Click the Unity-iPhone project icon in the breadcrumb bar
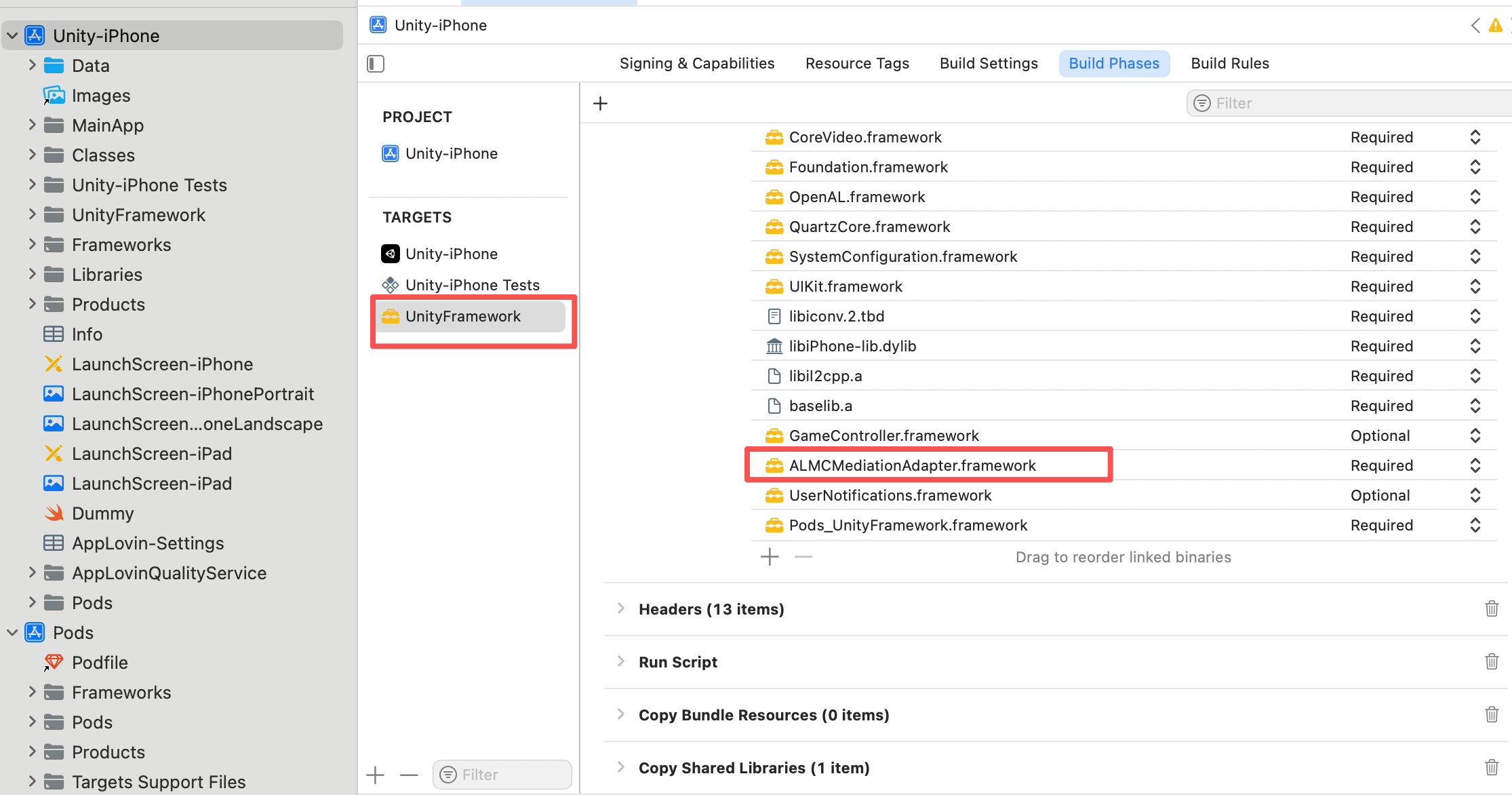The image size is (1512, 795). point(378,25)
